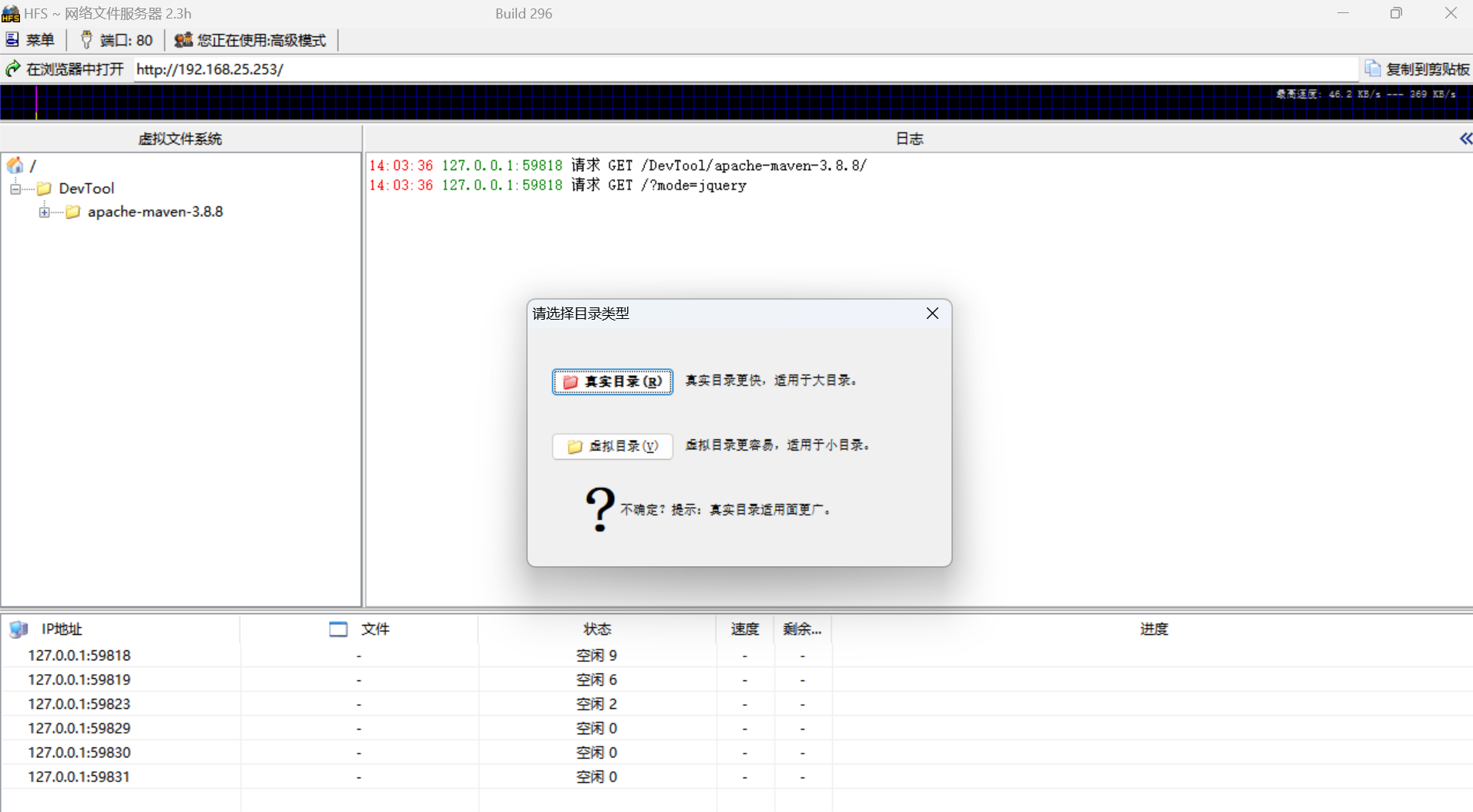1473x812 pixels.
Task: Open the 菜单 menu
Action: pyautogui.click(x=31, y=40)
